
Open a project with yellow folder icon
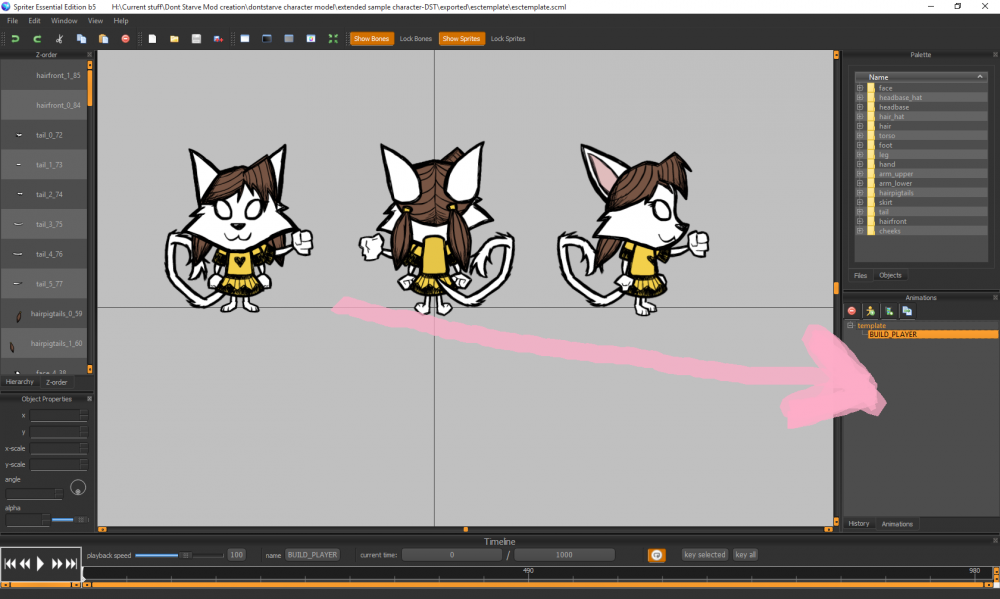174,39
